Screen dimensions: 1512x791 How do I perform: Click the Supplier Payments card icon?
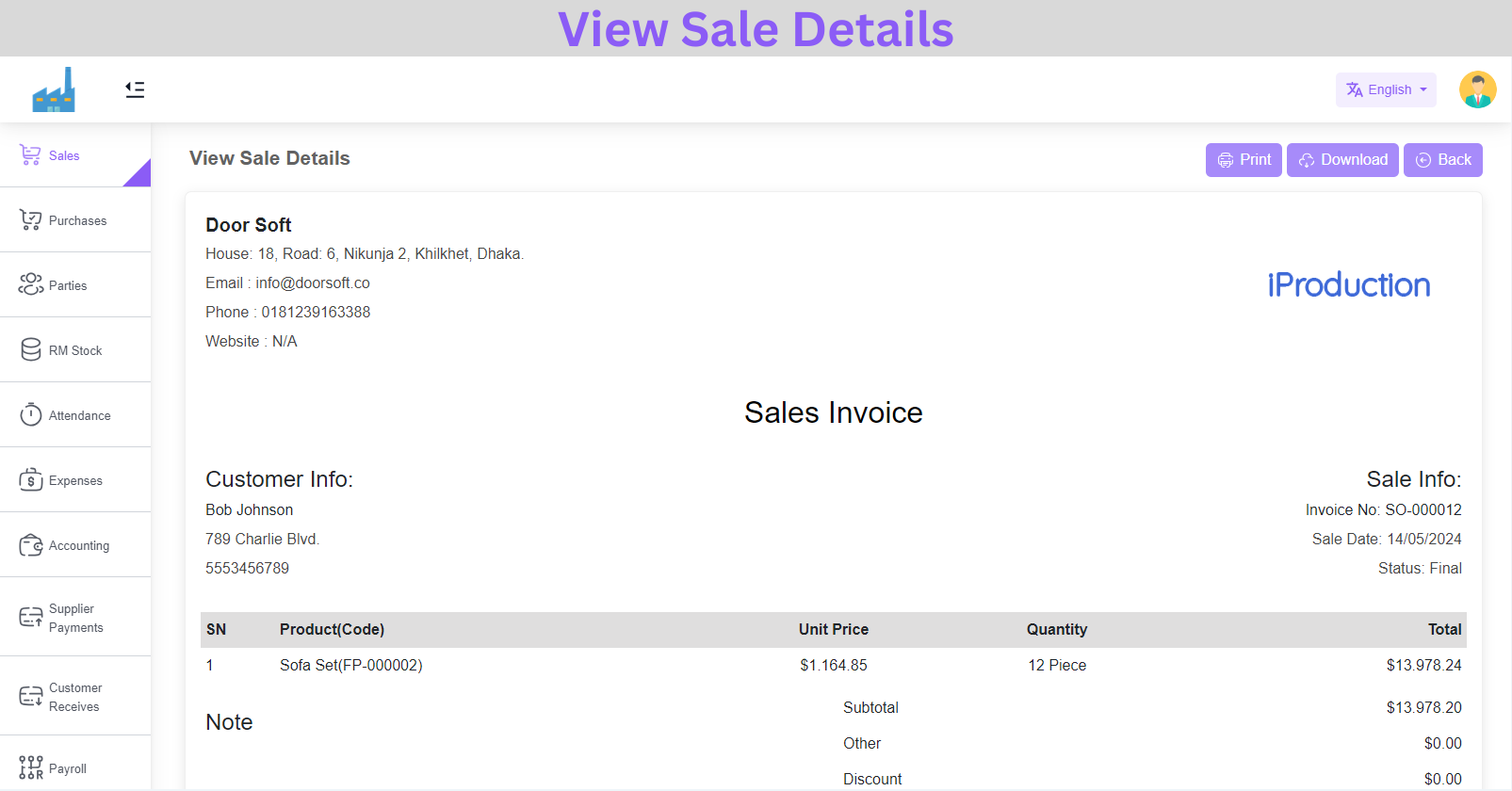pyautogui.click(x=30, y=618)
